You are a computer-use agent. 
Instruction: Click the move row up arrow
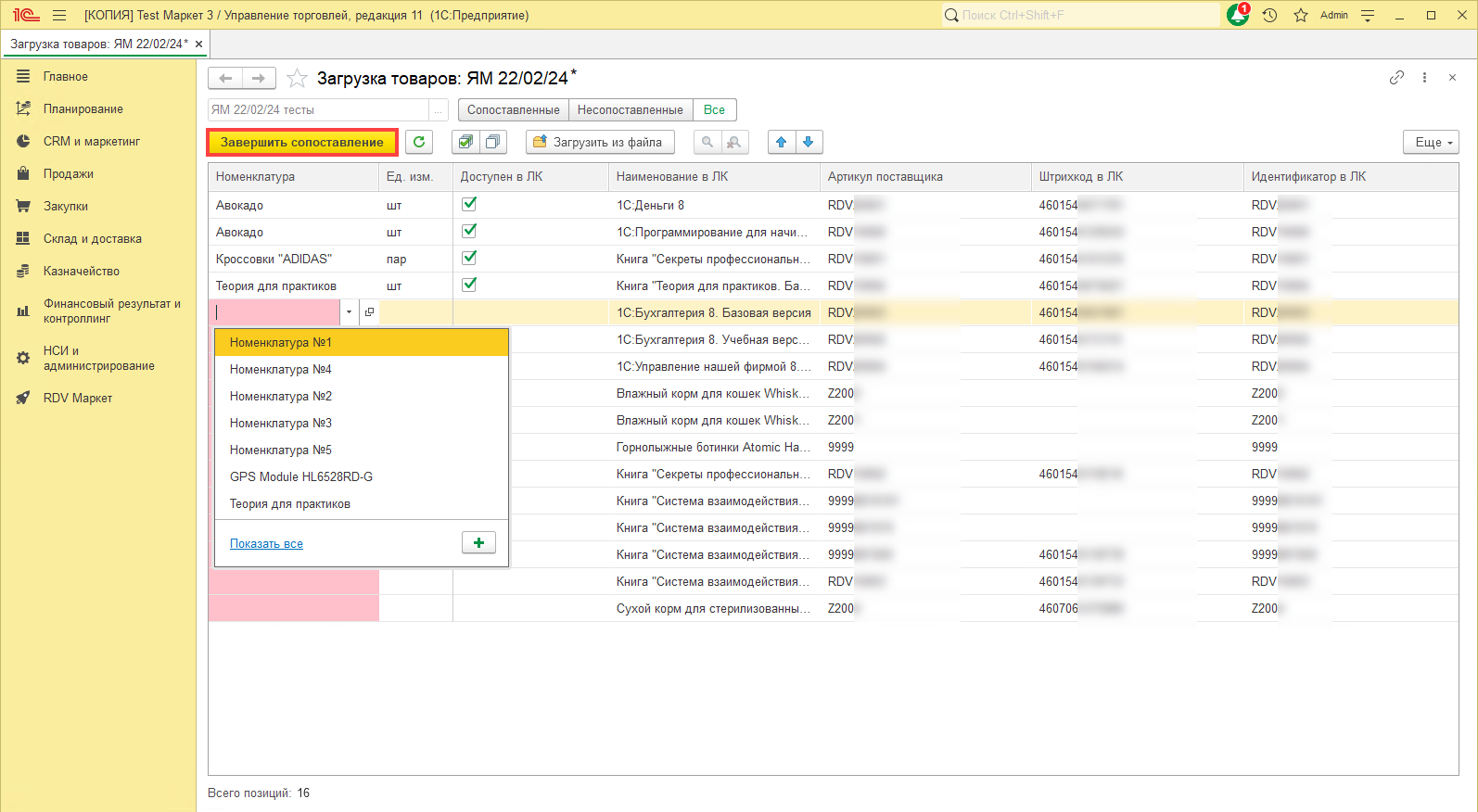(782, 142)
